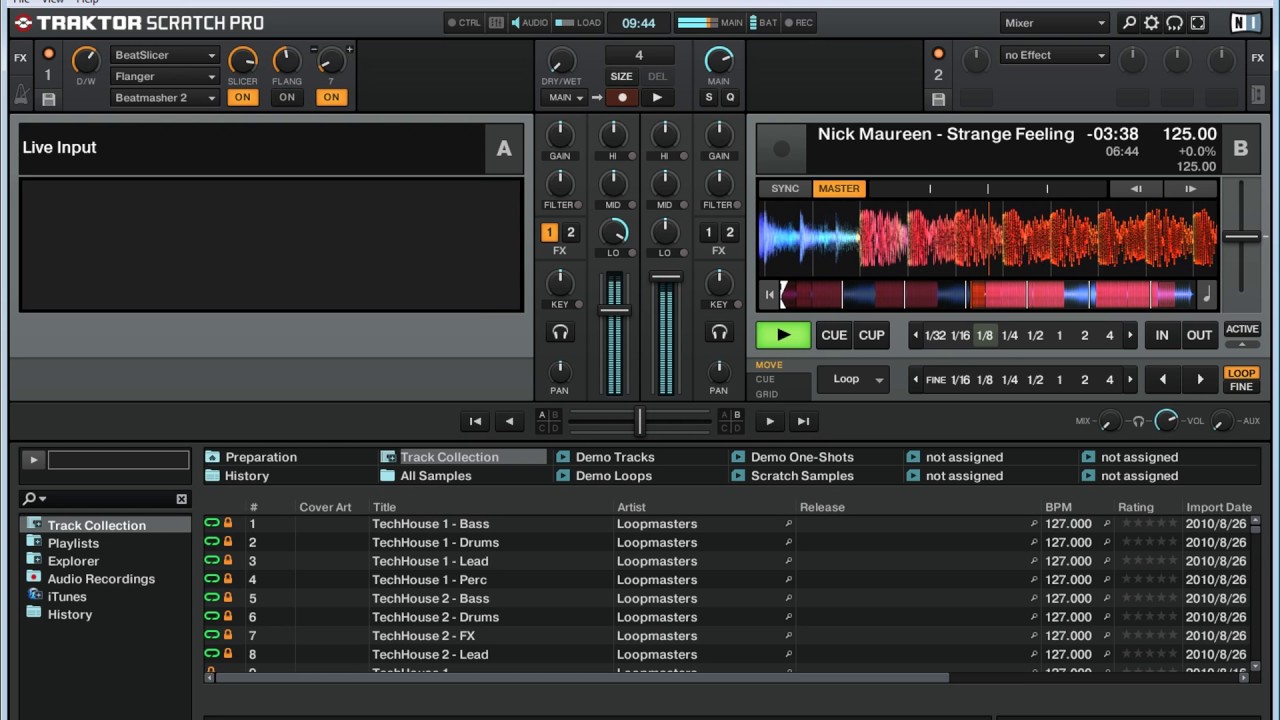Screen dimensions: 1280x720
Task: Click the move forward arrow button
Action: tap(1200, 379)
